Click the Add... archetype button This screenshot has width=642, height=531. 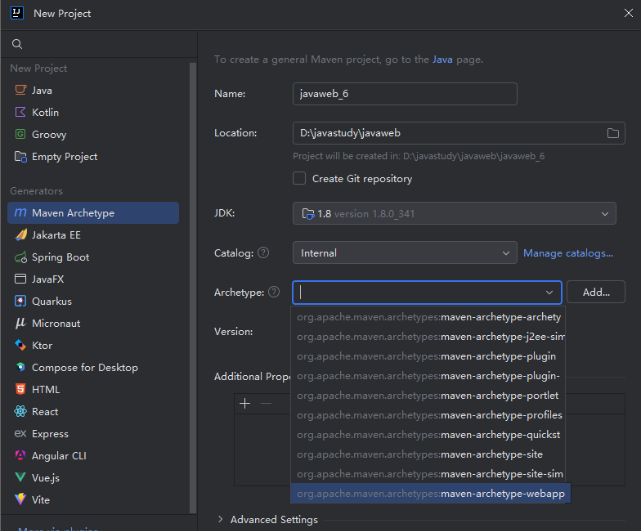595,292
